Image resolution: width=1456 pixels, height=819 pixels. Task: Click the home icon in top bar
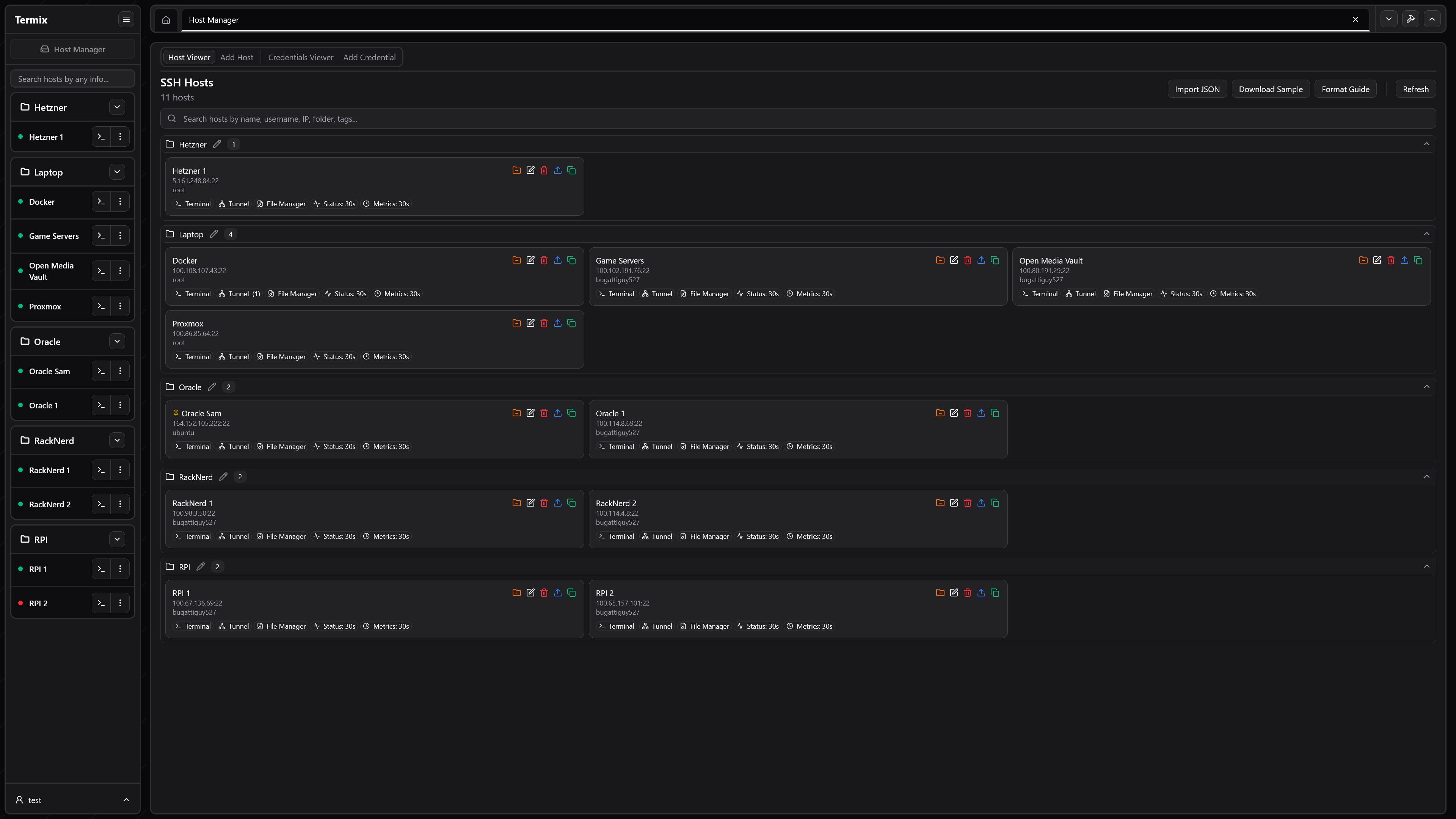[166, 20]
